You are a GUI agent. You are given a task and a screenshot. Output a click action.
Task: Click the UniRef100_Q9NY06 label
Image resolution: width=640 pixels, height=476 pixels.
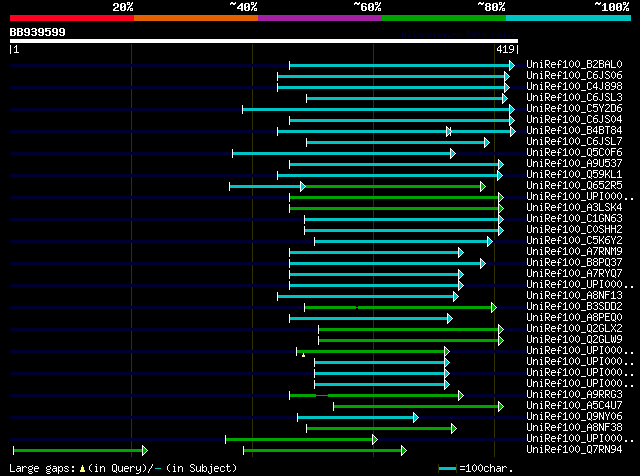point(574,417)
